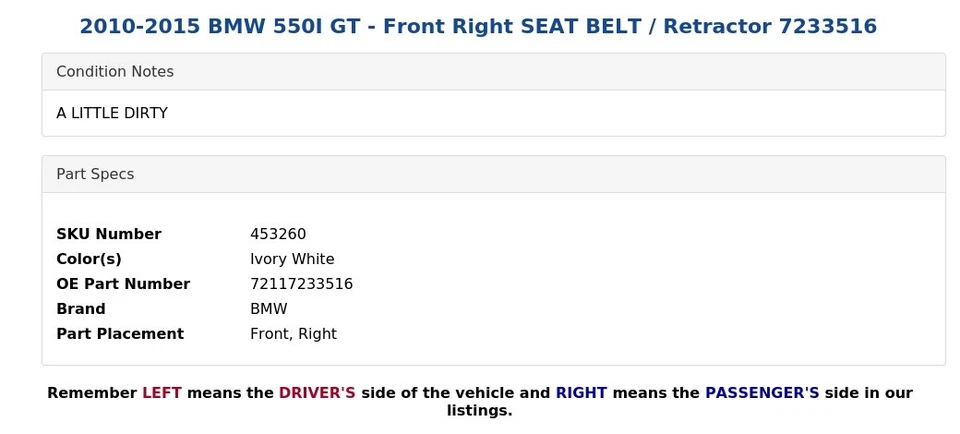Select the SKU value 453260
Screen dimensions: 960x434
278,234
